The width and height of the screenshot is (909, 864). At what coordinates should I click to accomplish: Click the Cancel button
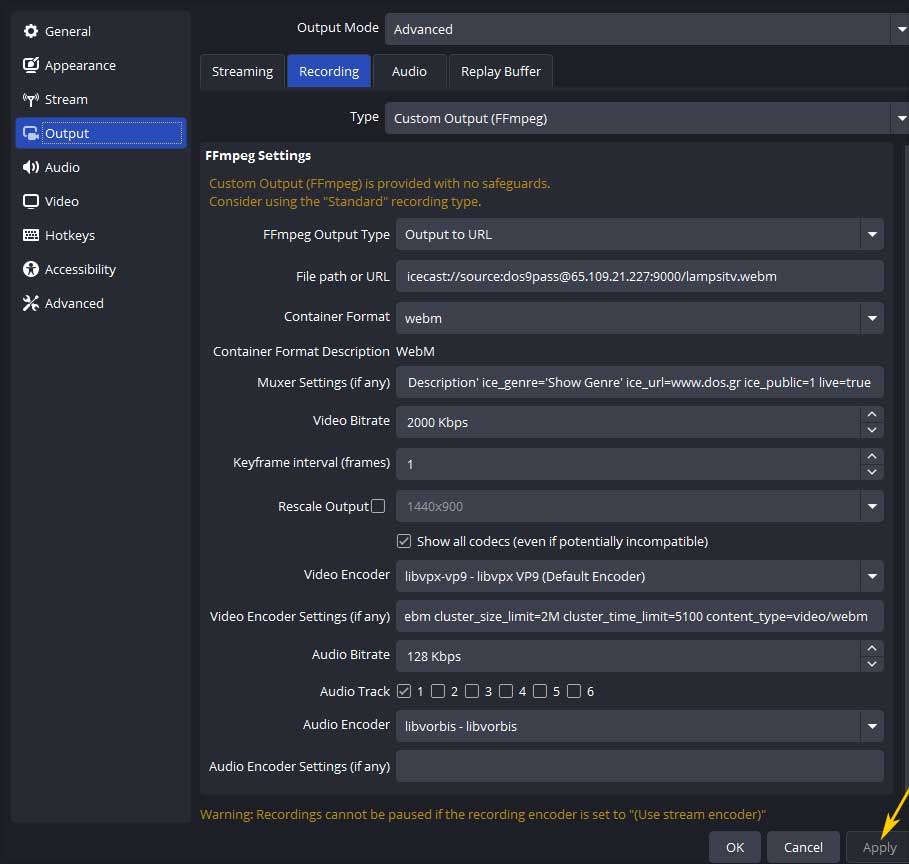[x=803, y=847]
